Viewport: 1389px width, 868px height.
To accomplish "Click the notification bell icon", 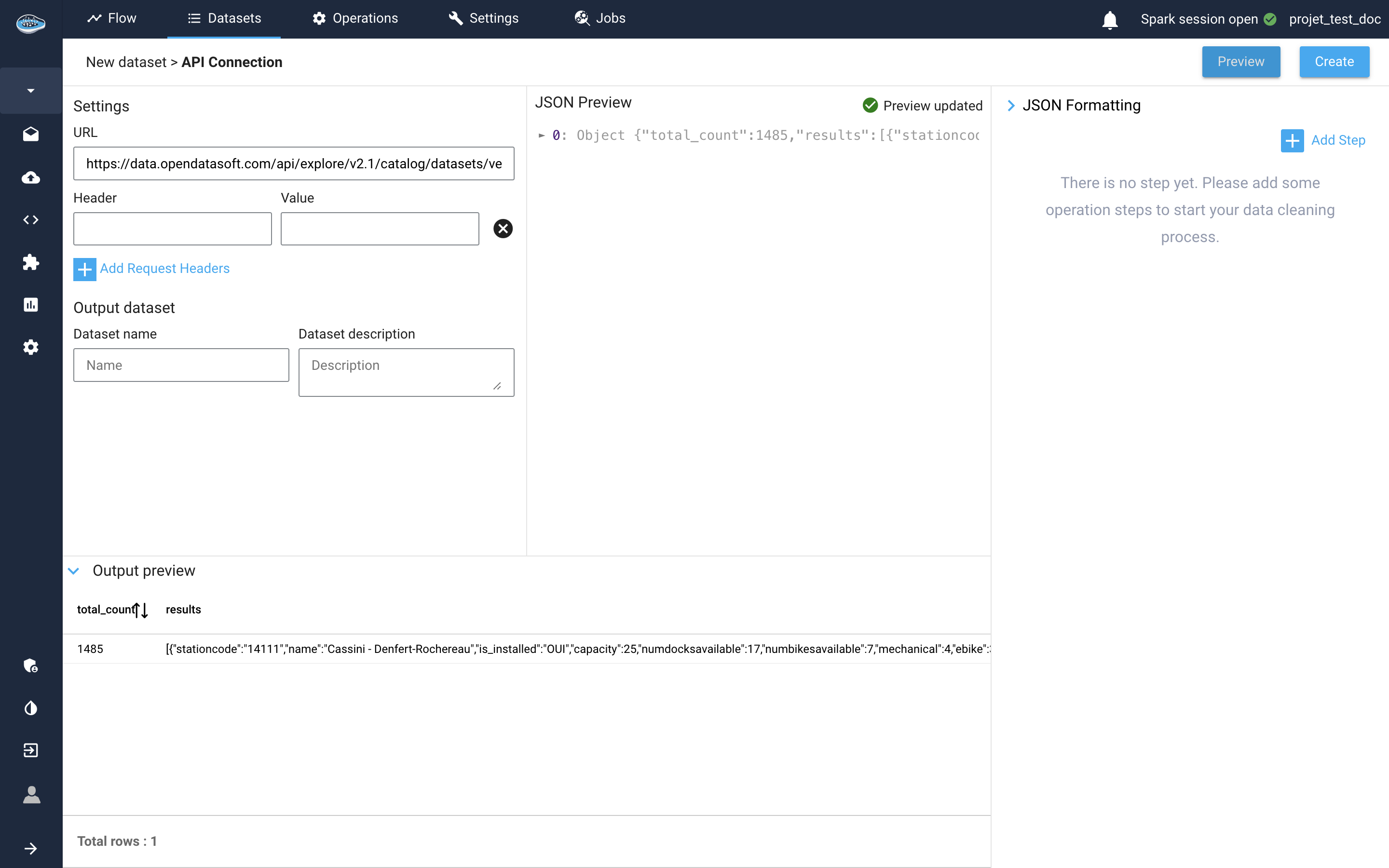I will [1109, 20].
